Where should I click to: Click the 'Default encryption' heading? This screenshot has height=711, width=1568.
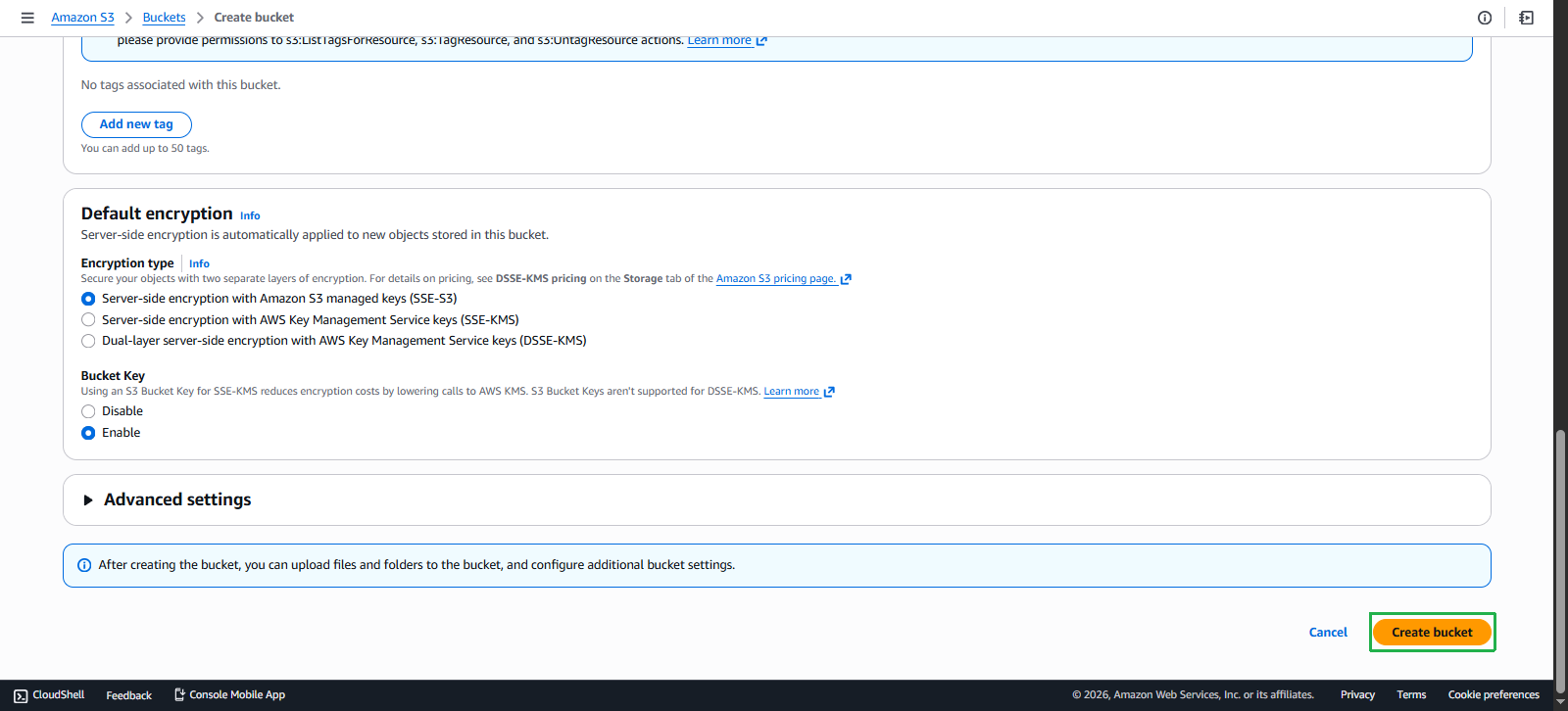[x=157, y=213]
